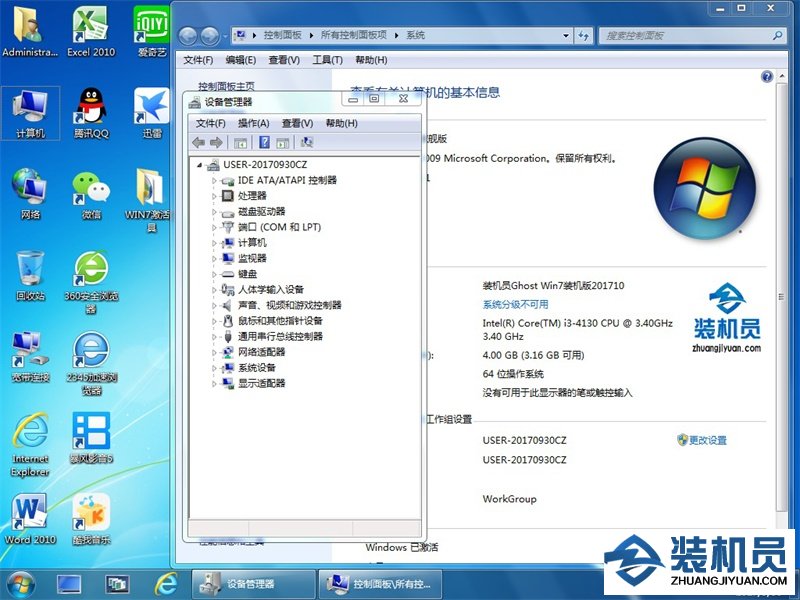Select the Excel 2010 desktop shortcut
The width and height of the screenshot is (800, 600).
(91, 30)
